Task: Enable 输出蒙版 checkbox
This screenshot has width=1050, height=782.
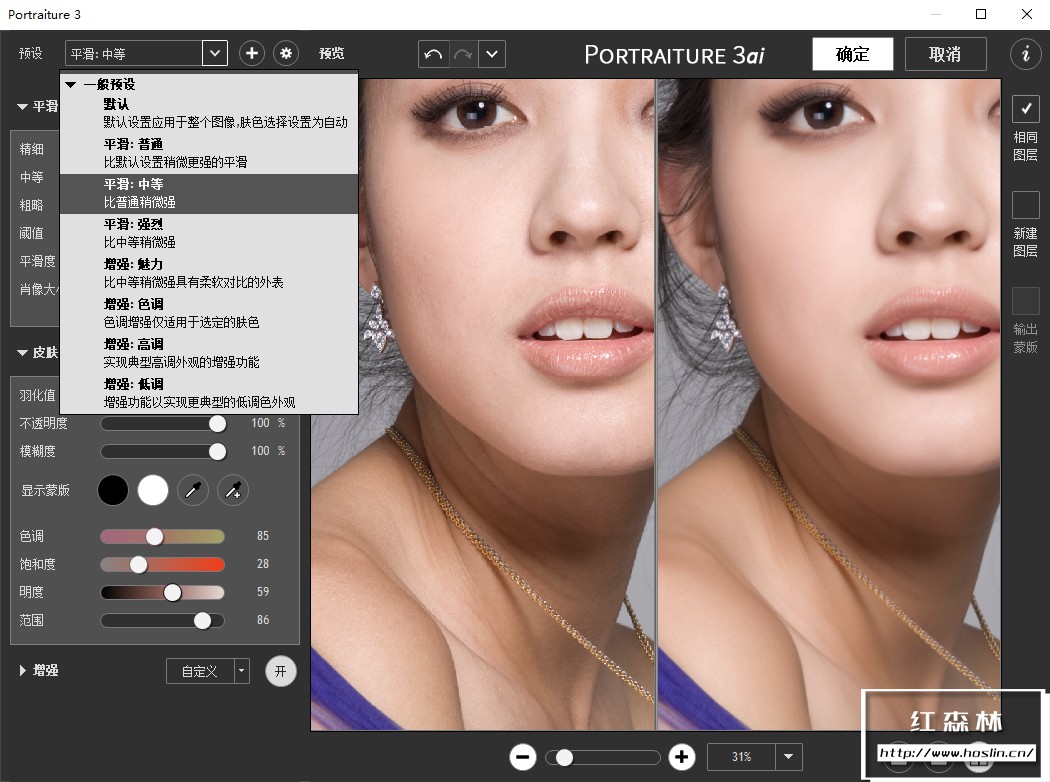Action: tap(1025, 301)
